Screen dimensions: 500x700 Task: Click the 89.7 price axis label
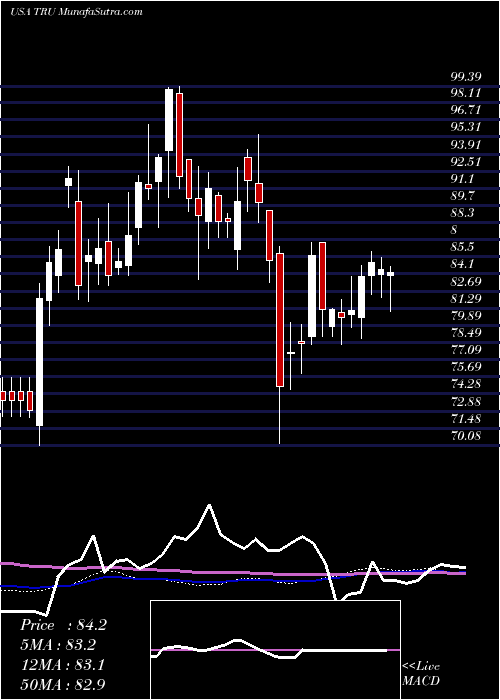[x=463, y=196]
